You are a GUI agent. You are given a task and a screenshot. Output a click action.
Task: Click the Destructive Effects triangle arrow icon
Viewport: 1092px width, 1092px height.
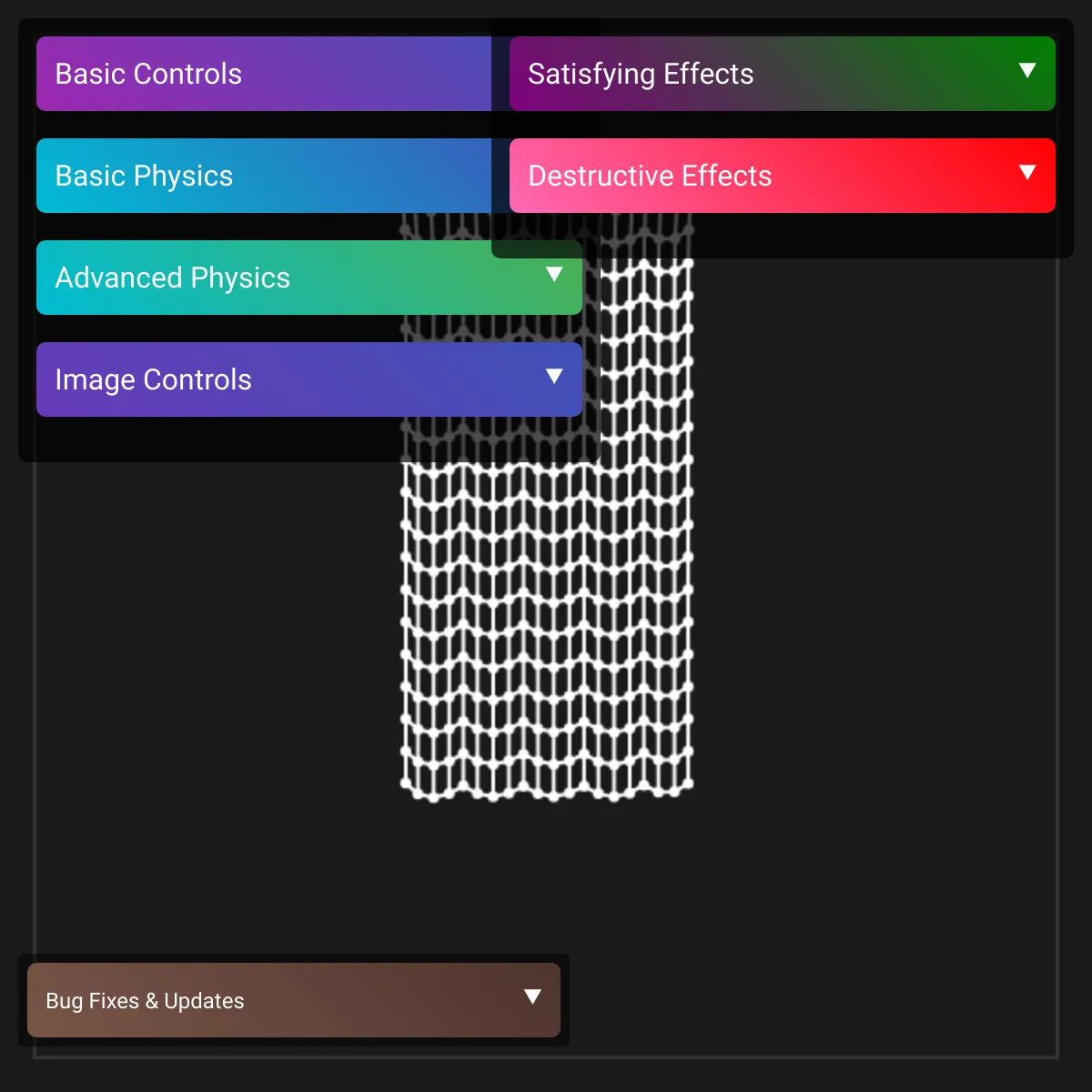1027,172
